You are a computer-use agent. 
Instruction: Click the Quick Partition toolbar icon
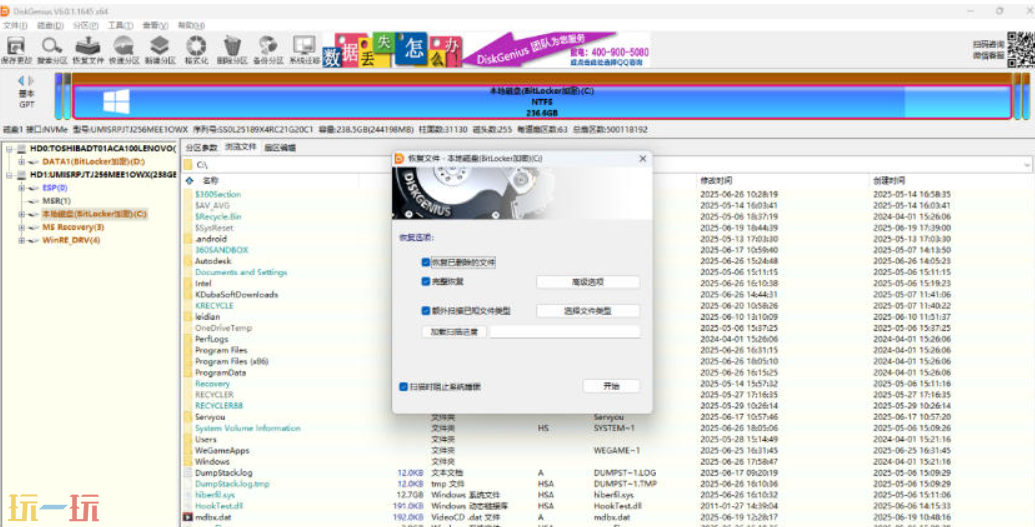(x=124, y=46)
